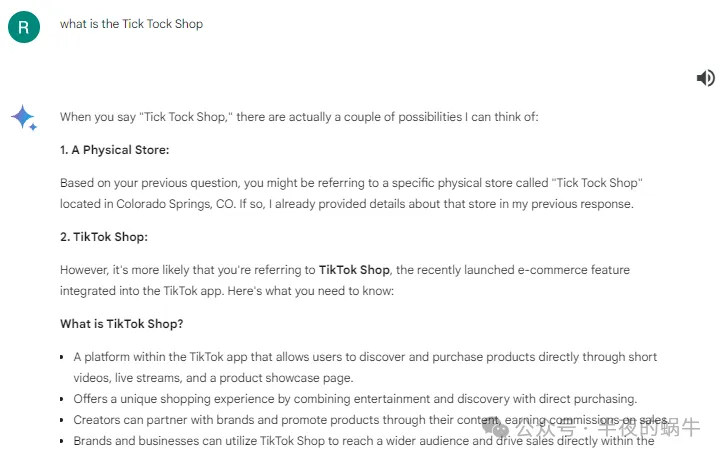The width and height of the screenshot is (724, 457).
Task: Click the Gemini sparkle star icon
Action: click(x=24, y=118)
